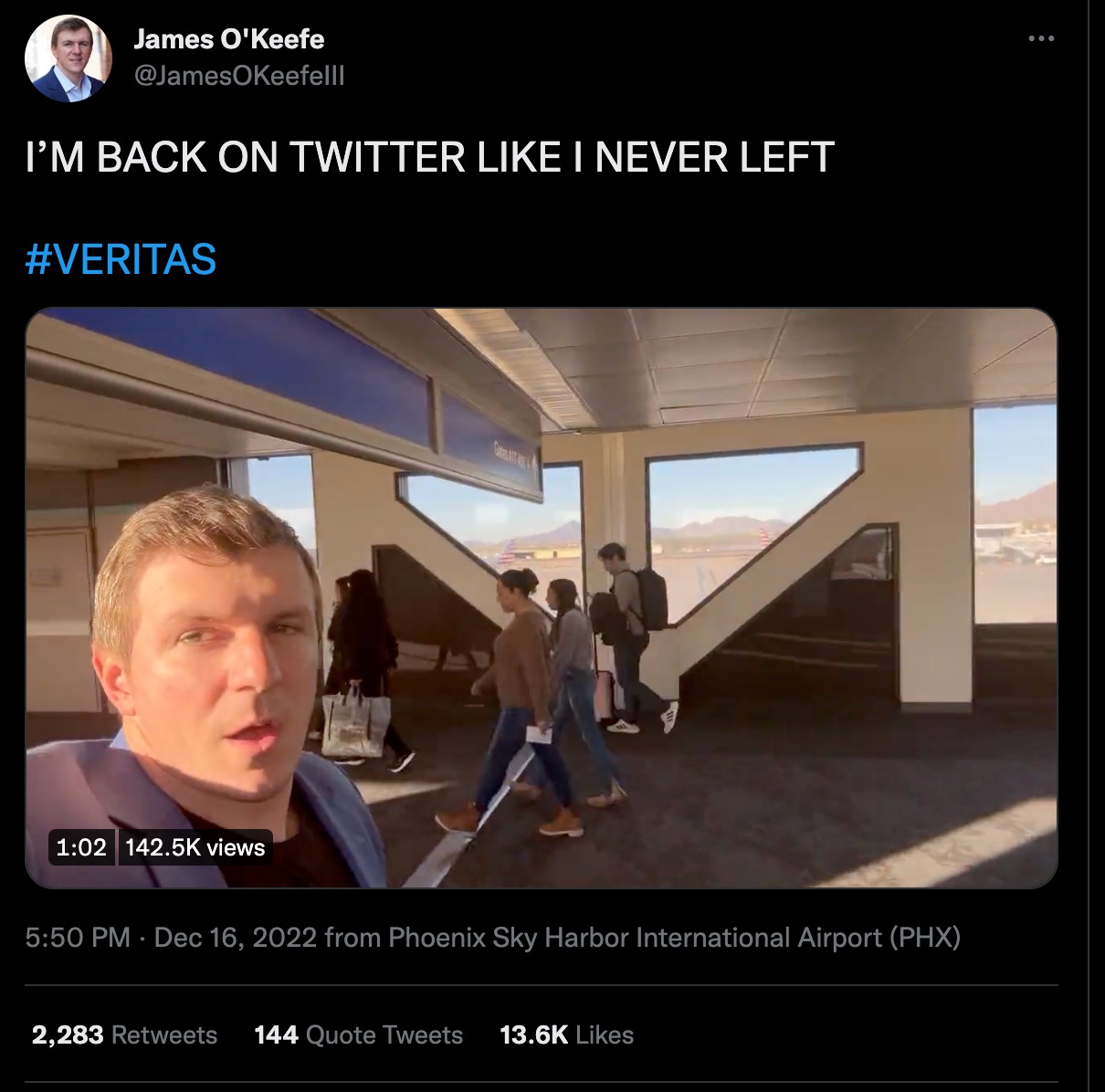Click the James O'Keefe display name
The height and width of the screenshot is (1092, 1105).
(x=226, y=40)
